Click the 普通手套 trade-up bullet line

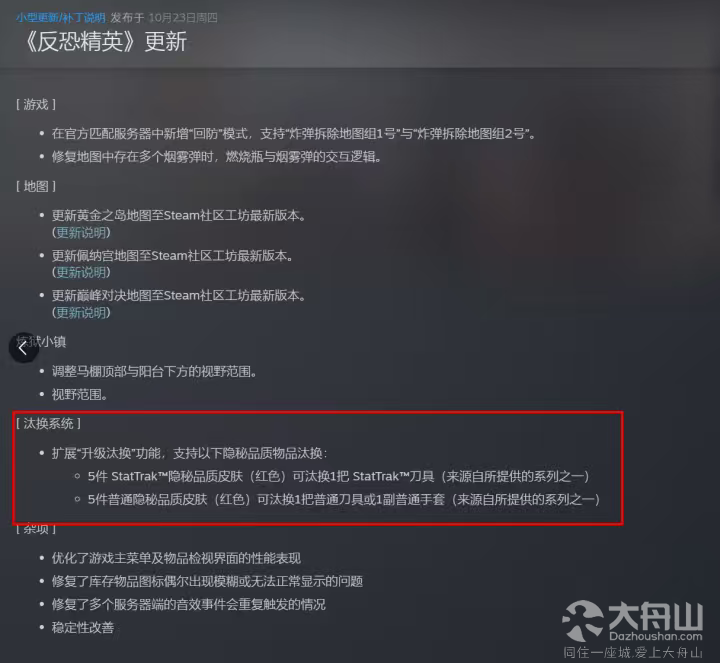[344, 500]
